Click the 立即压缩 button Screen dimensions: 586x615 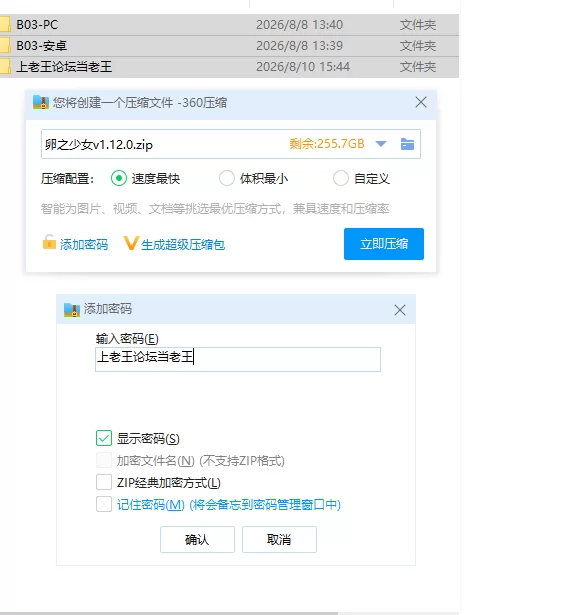(384, 244)
